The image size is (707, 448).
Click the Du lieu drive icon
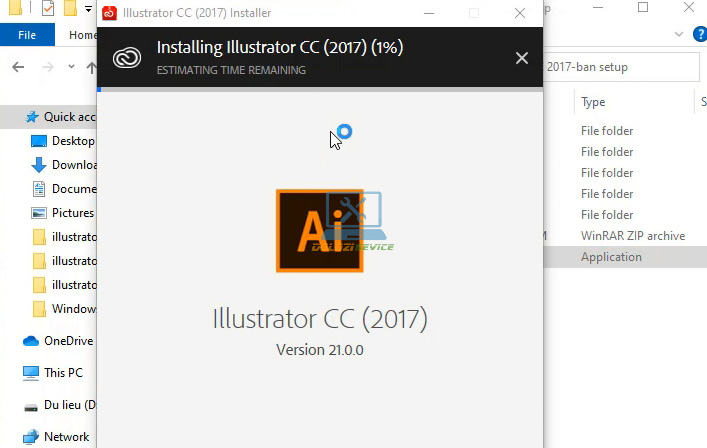pos(31,407)
